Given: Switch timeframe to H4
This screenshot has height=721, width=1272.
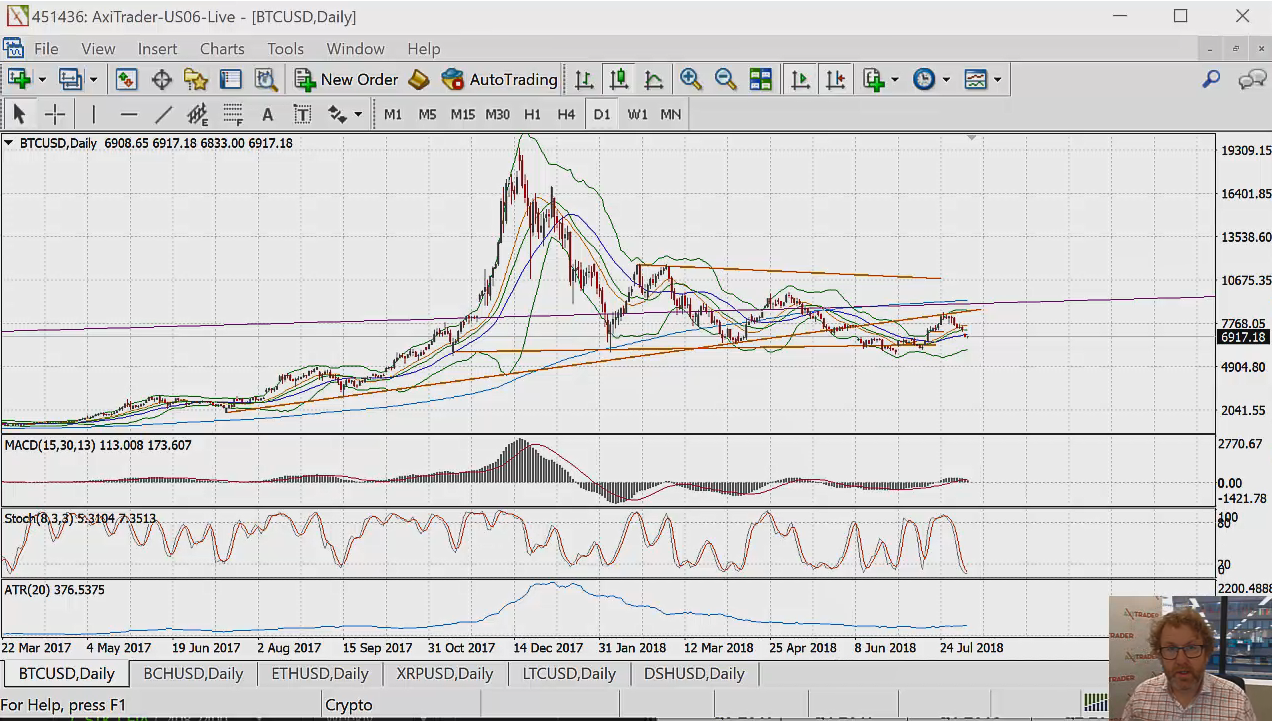Looking at the screenshot, I should pyautogui.click(x=566, y=114).
